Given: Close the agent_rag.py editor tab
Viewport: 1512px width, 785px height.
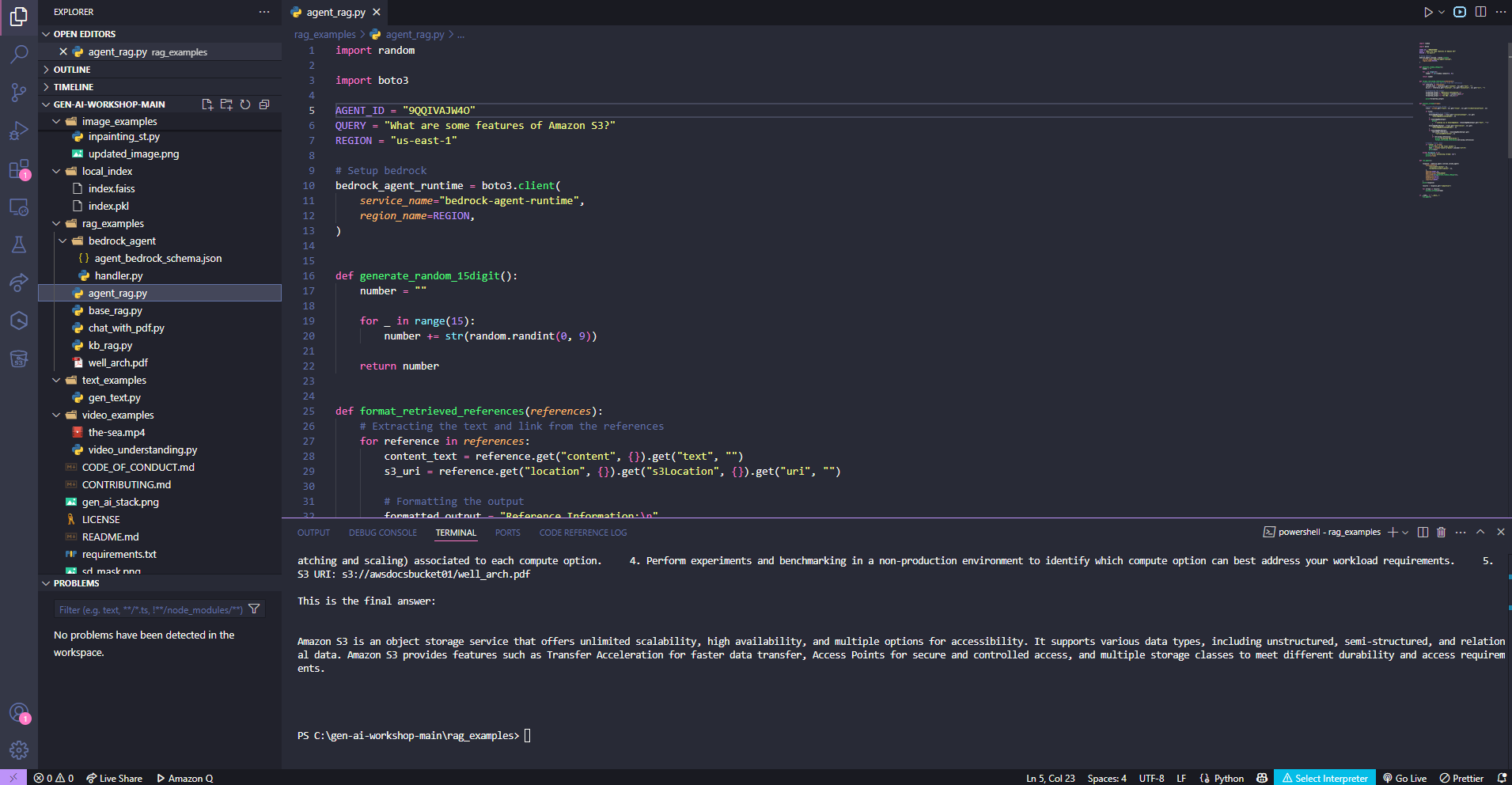Looking at the screenshot, I should pyautogui.click(x=377, y=12).
